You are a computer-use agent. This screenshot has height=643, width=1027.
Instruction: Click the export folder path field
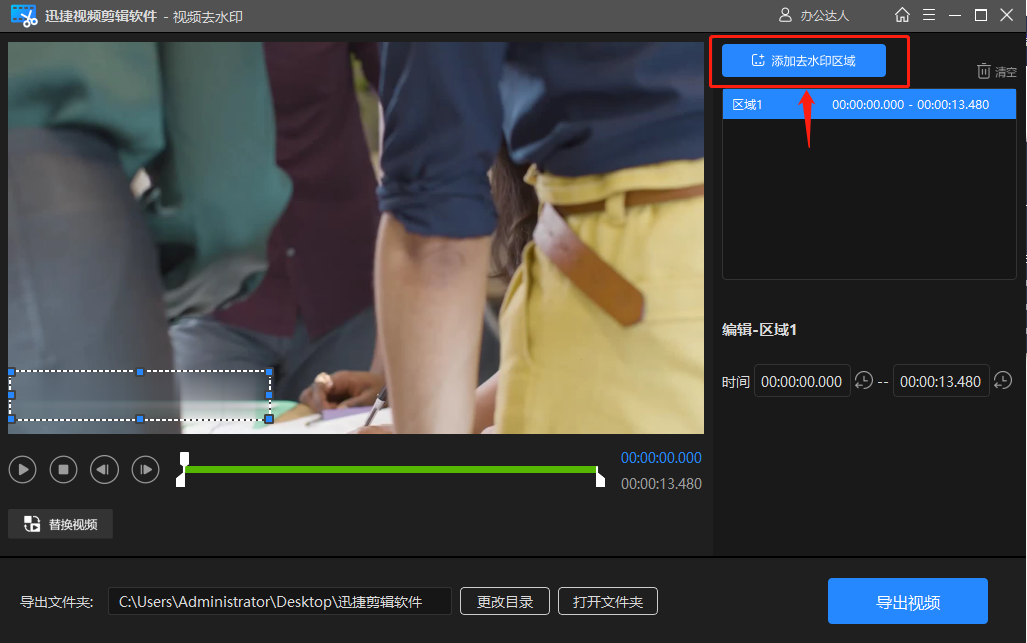coord(280,601)
